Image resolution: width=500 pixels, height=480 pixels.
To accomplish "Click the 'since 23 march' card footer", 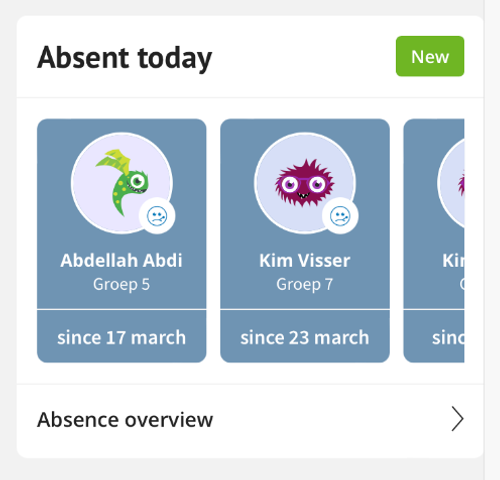I will (305, 337).
